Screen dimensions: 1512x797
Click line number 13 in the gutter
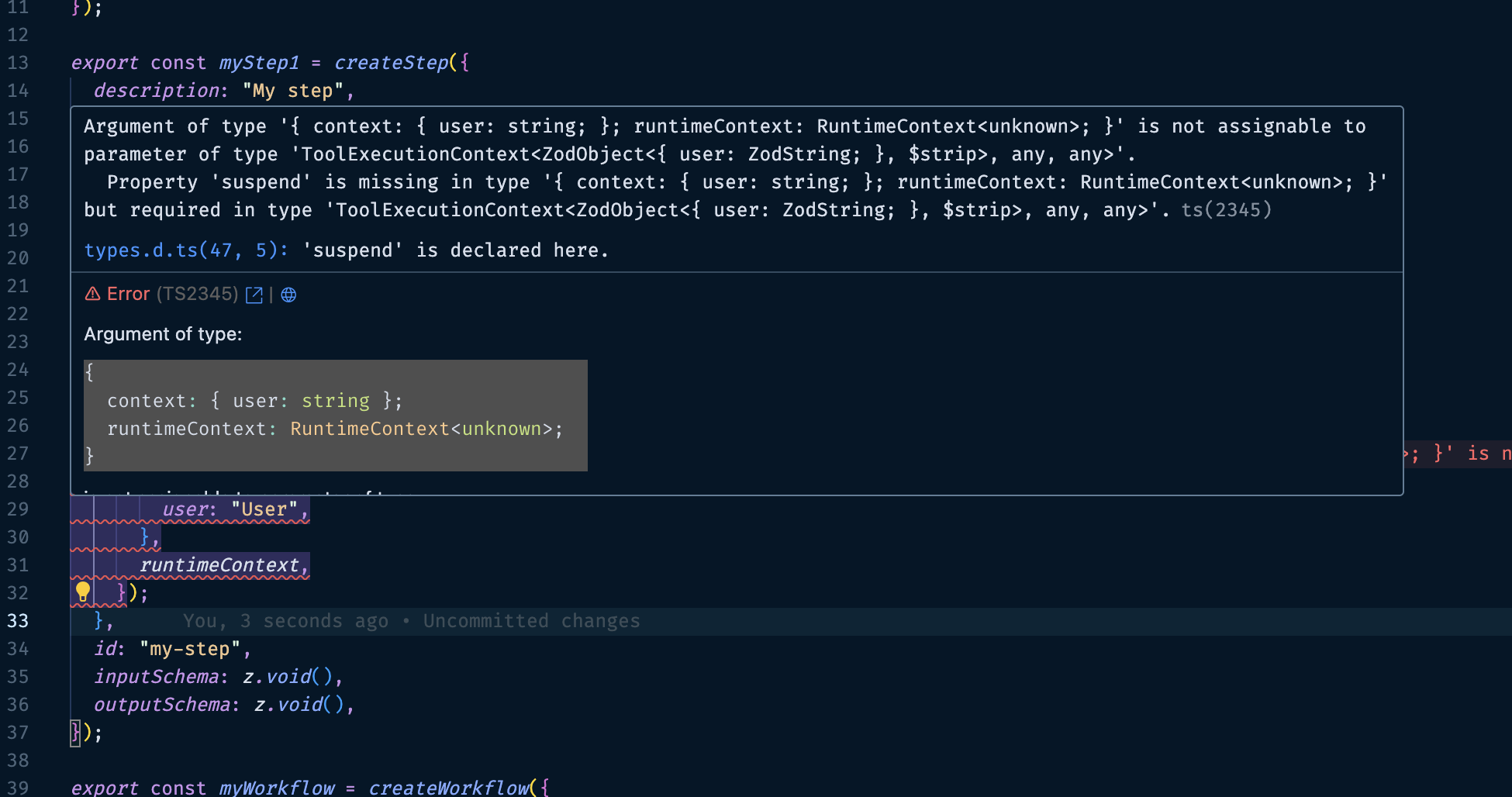(18, 63)
